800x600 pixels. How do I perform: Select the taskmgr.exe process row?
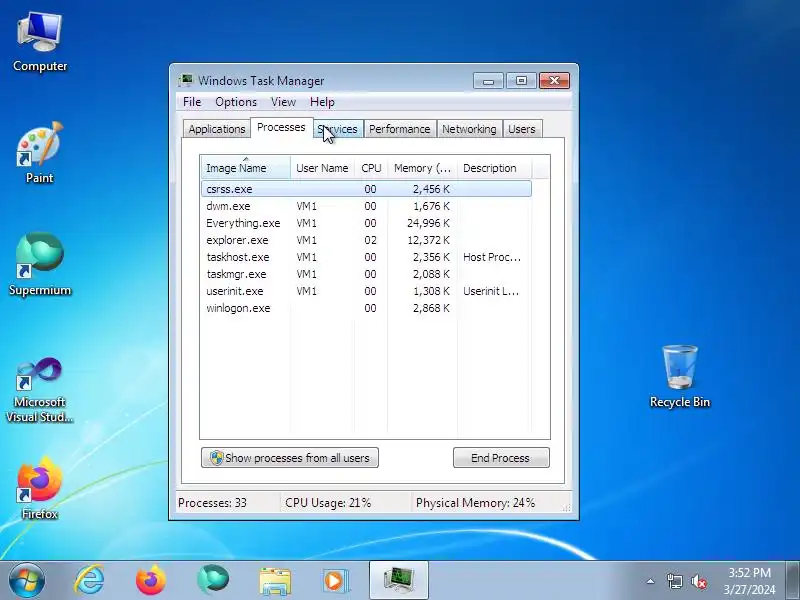coord(366,274)
